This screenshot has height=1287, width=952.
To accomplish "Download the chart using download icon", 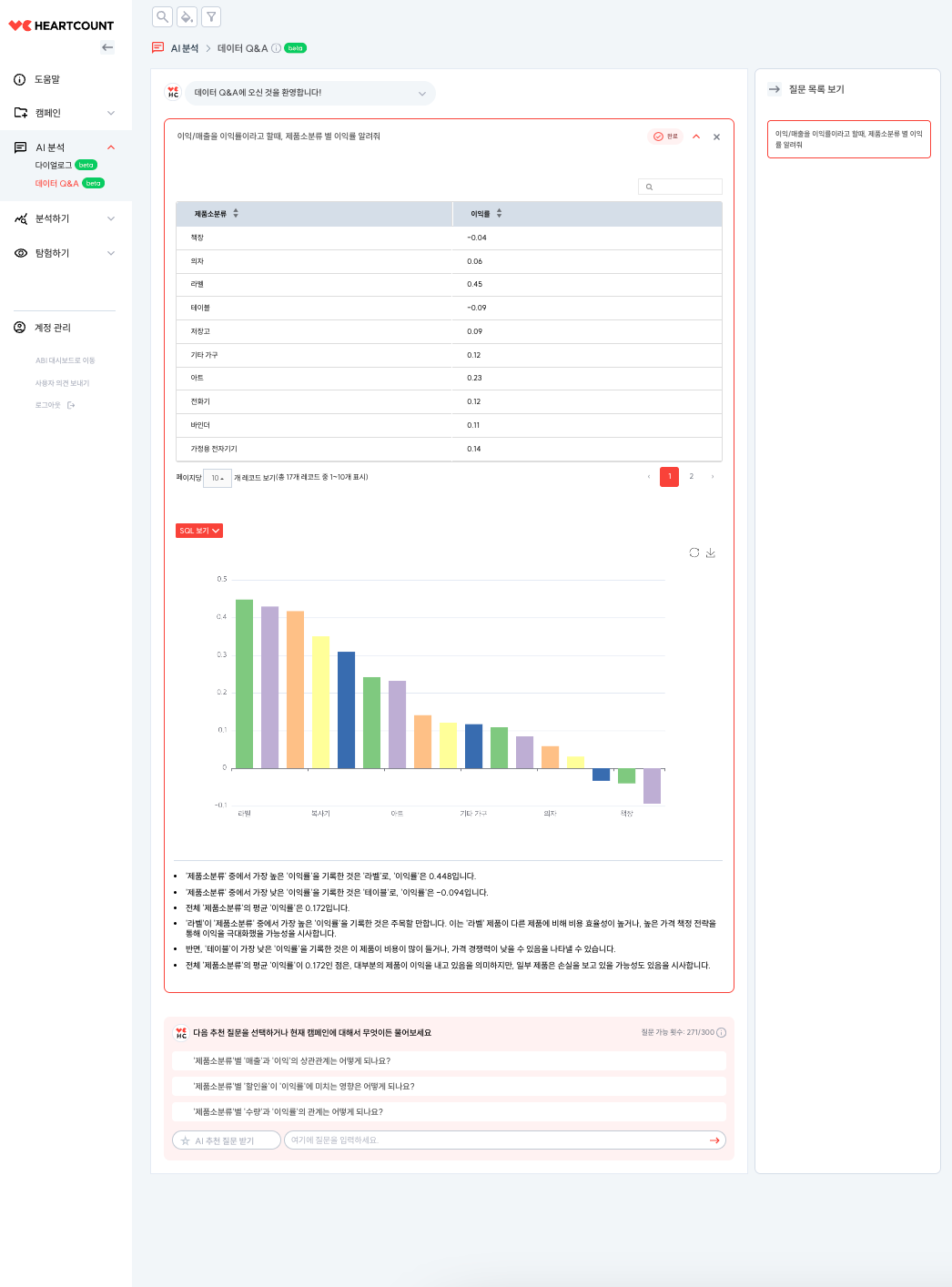I will click(x=711, y=552).
